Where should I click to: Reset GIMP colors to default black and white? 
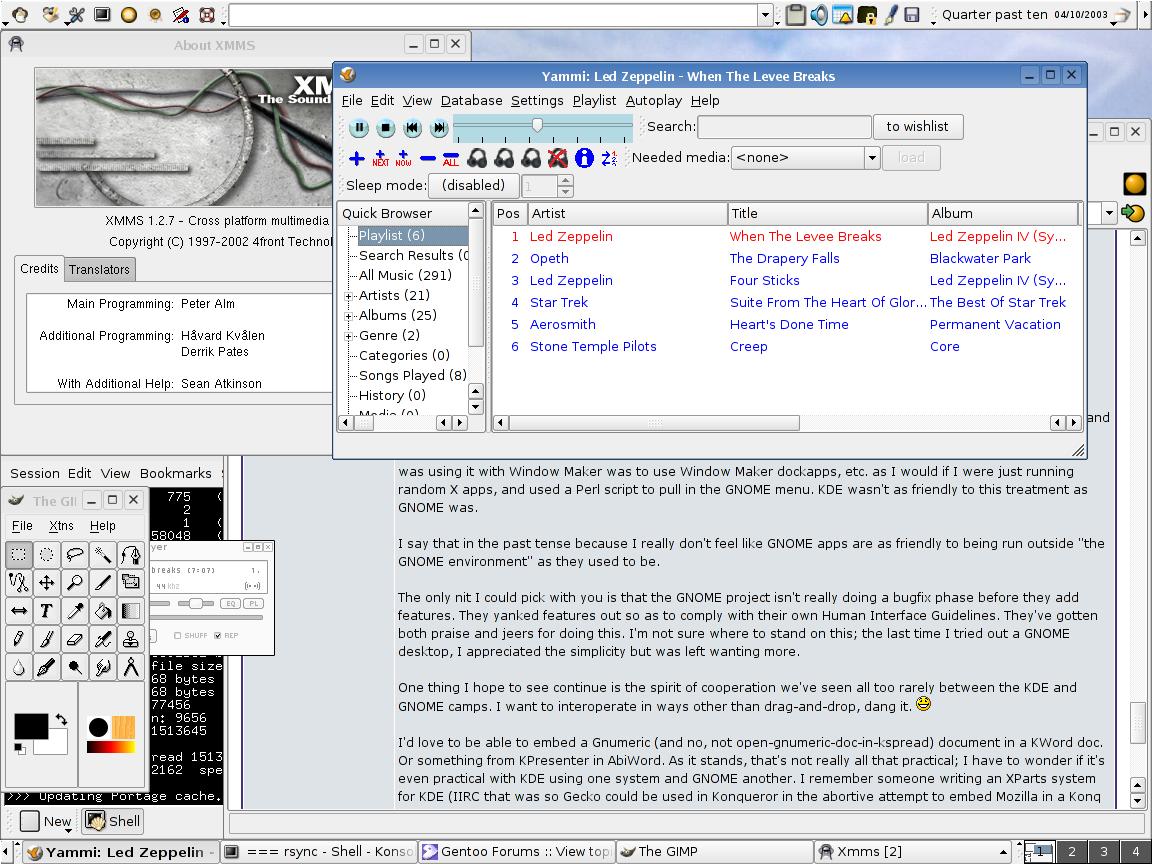click(18, 749)
